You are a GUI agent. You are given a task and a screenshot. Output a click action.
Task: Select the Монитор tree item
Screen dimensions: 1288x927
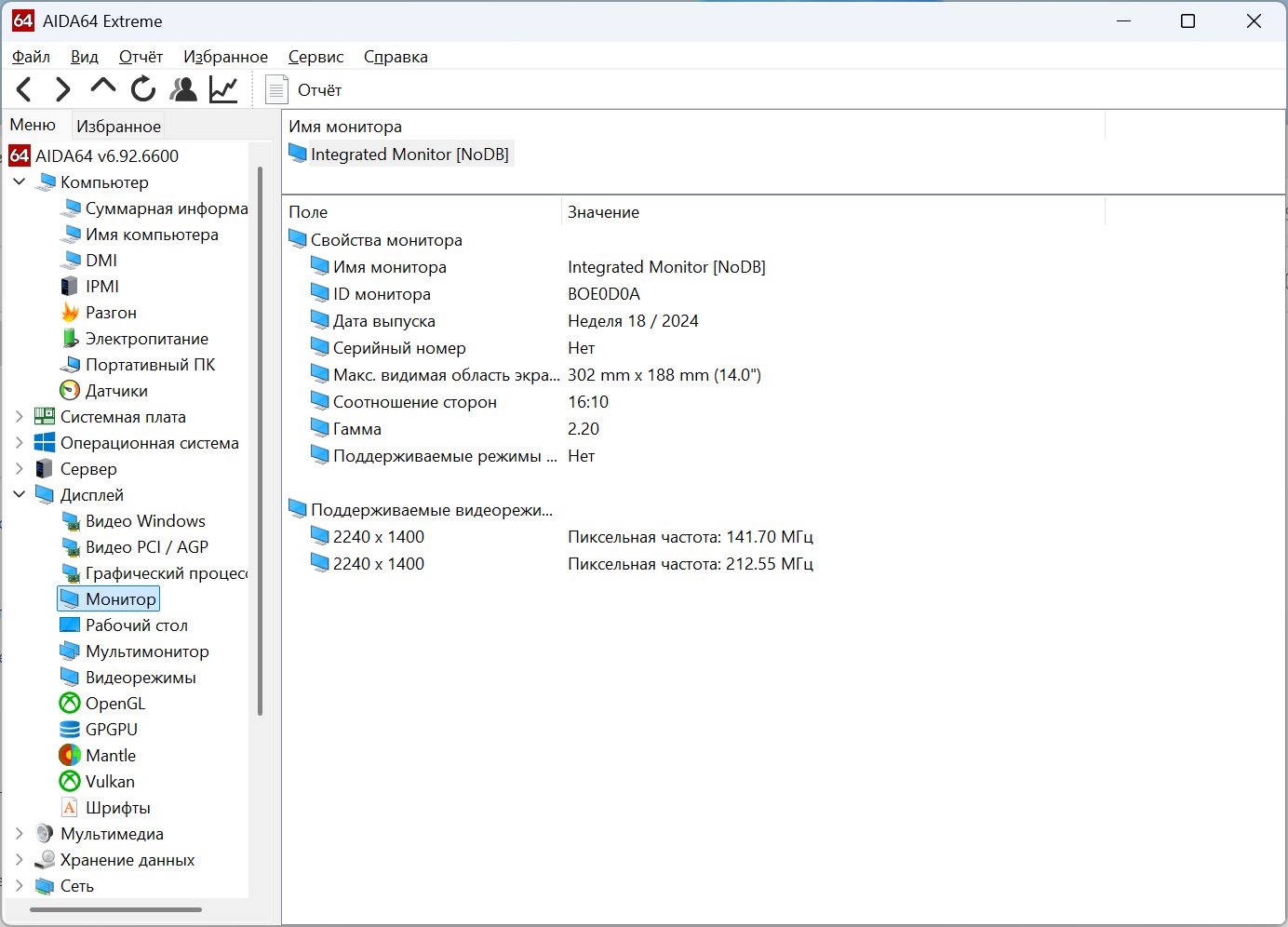point(109,598)
